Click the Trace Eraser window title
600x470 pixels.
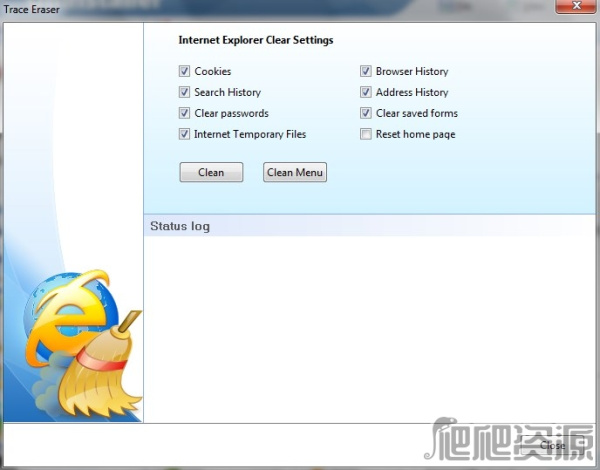pyautogui.click(x=31, y=10)
